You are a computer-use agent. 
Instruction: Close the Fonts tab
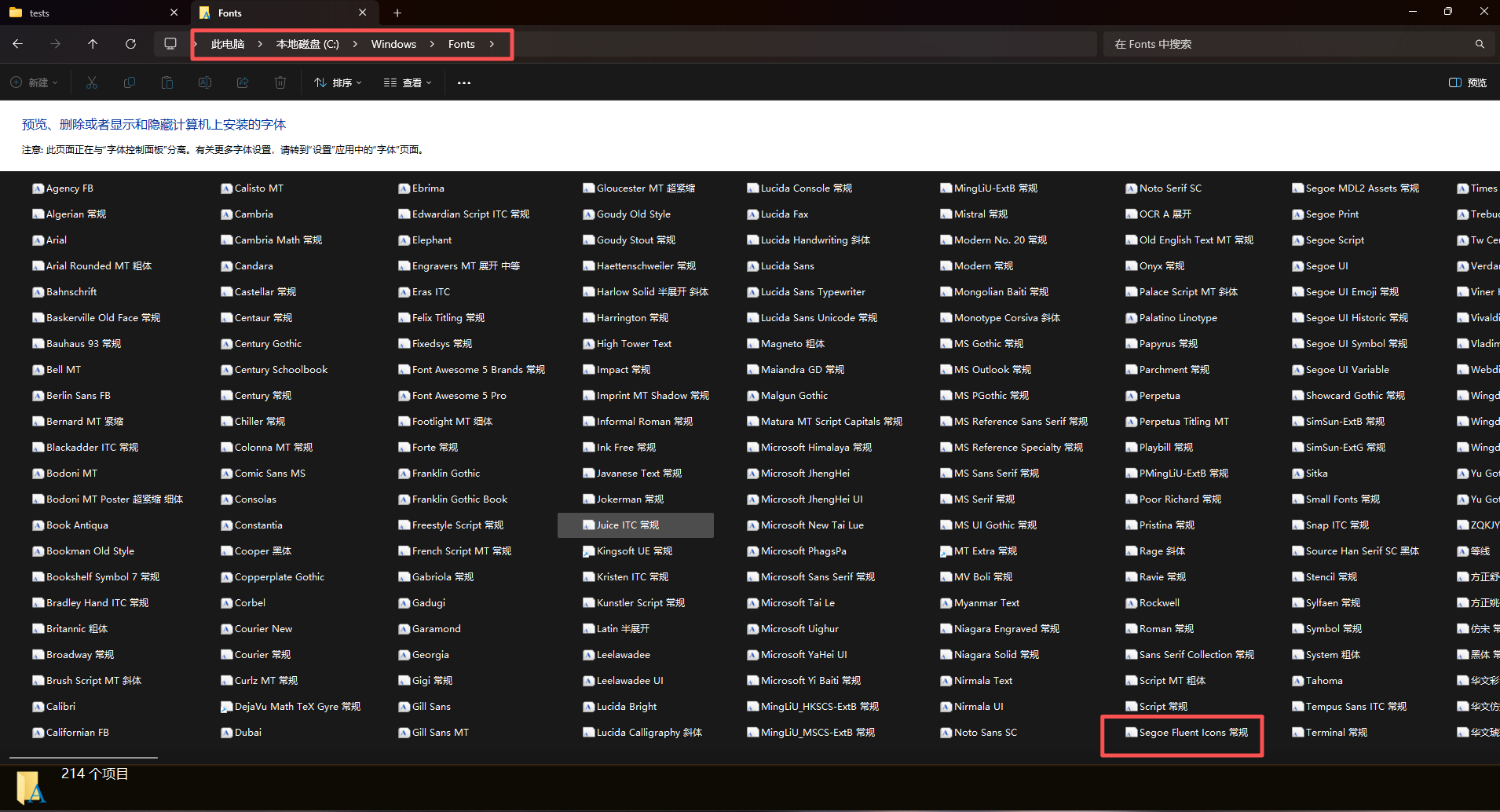point(362,13)
